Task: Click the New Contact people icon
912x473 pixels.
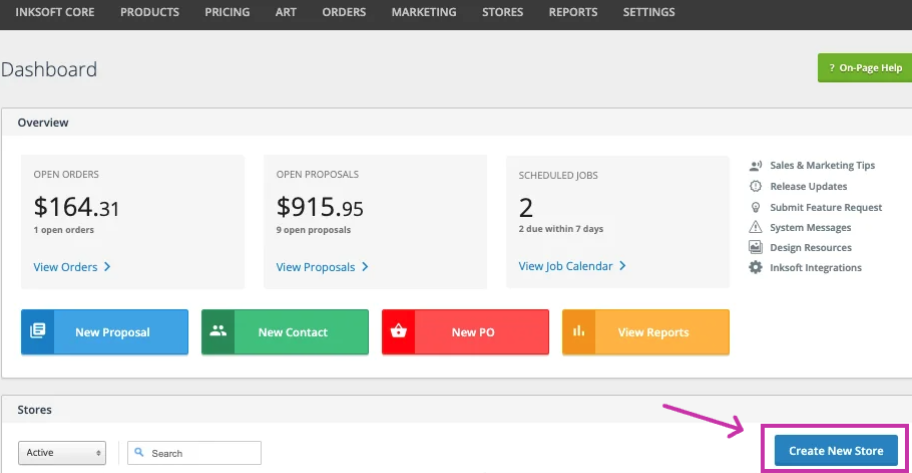Action: (218, 332)
